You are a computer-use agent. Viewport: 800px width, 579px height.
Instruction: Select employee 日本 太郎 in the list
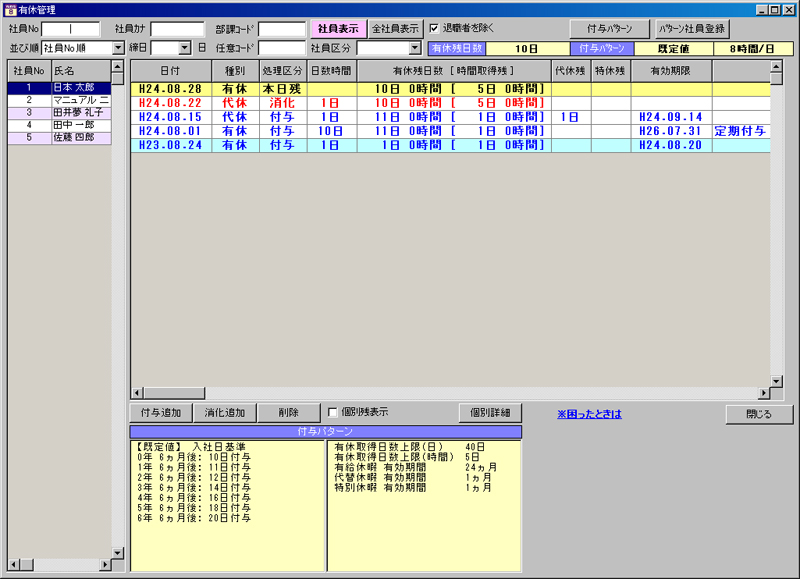tap(59, 88)
